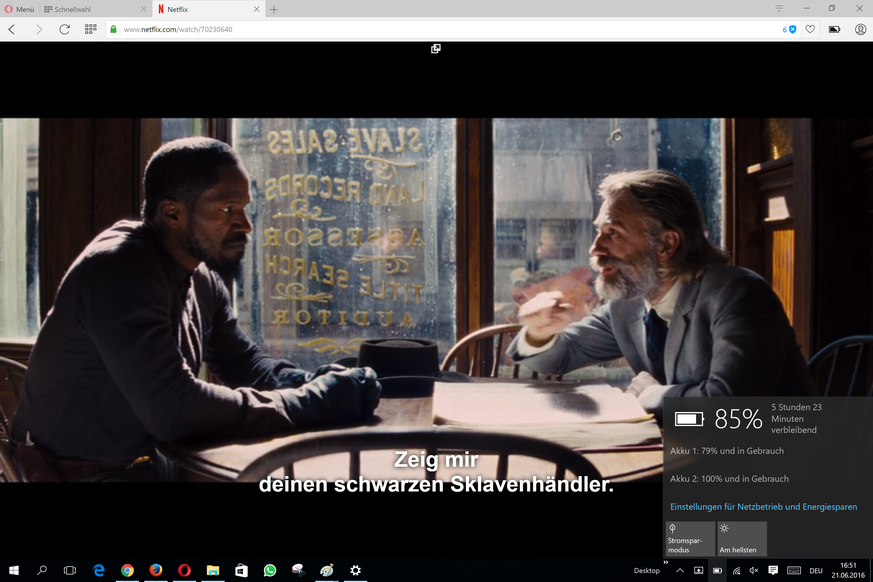
Task: Add page to bookmarks with heart icon
Action: [x=810, y=29]
